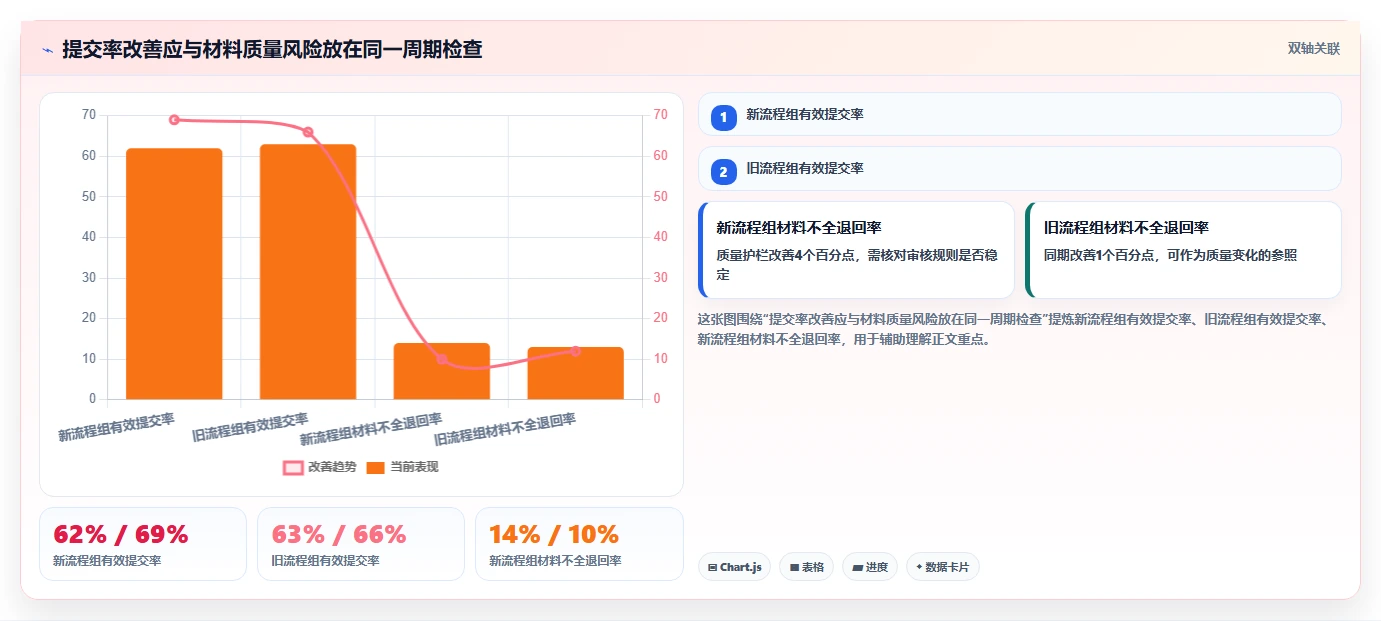Click the x-axis label 新流程组有效提交率
This screenshot has width=1381, height=621.
pyautogui.click(x=116, y=427)
